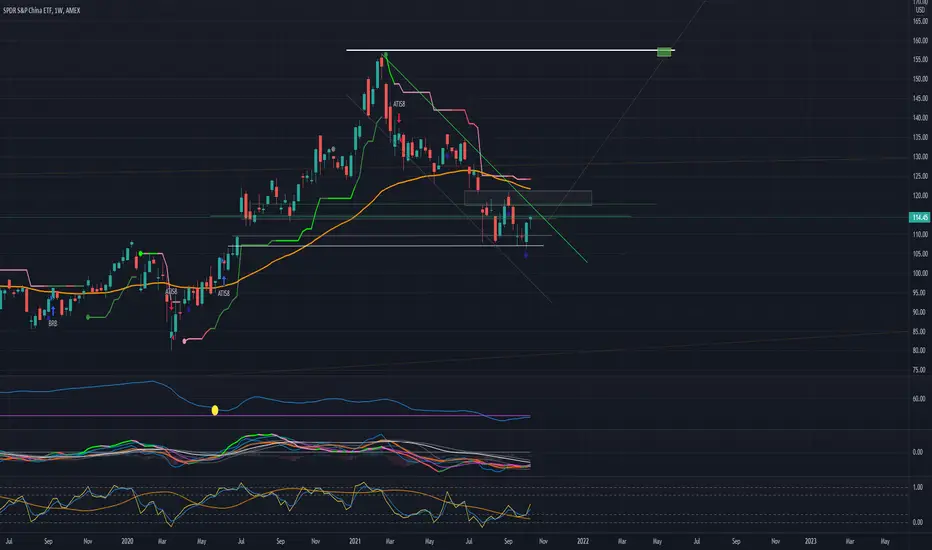Click the red down arrow below ATIS8
This screenshot has width=932, height=550.
click(399, 118)
